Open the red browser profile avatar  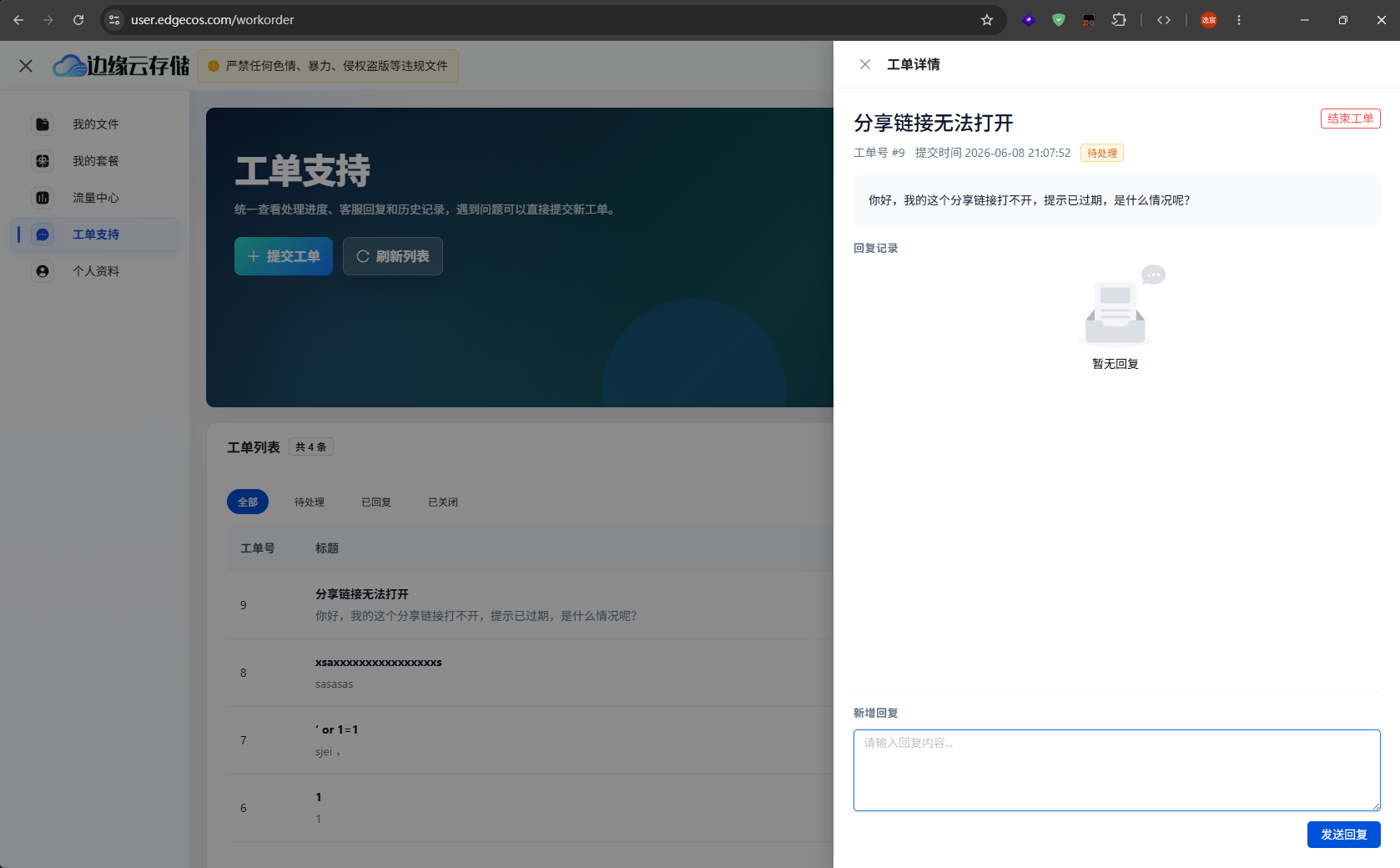pos(1209,20)
